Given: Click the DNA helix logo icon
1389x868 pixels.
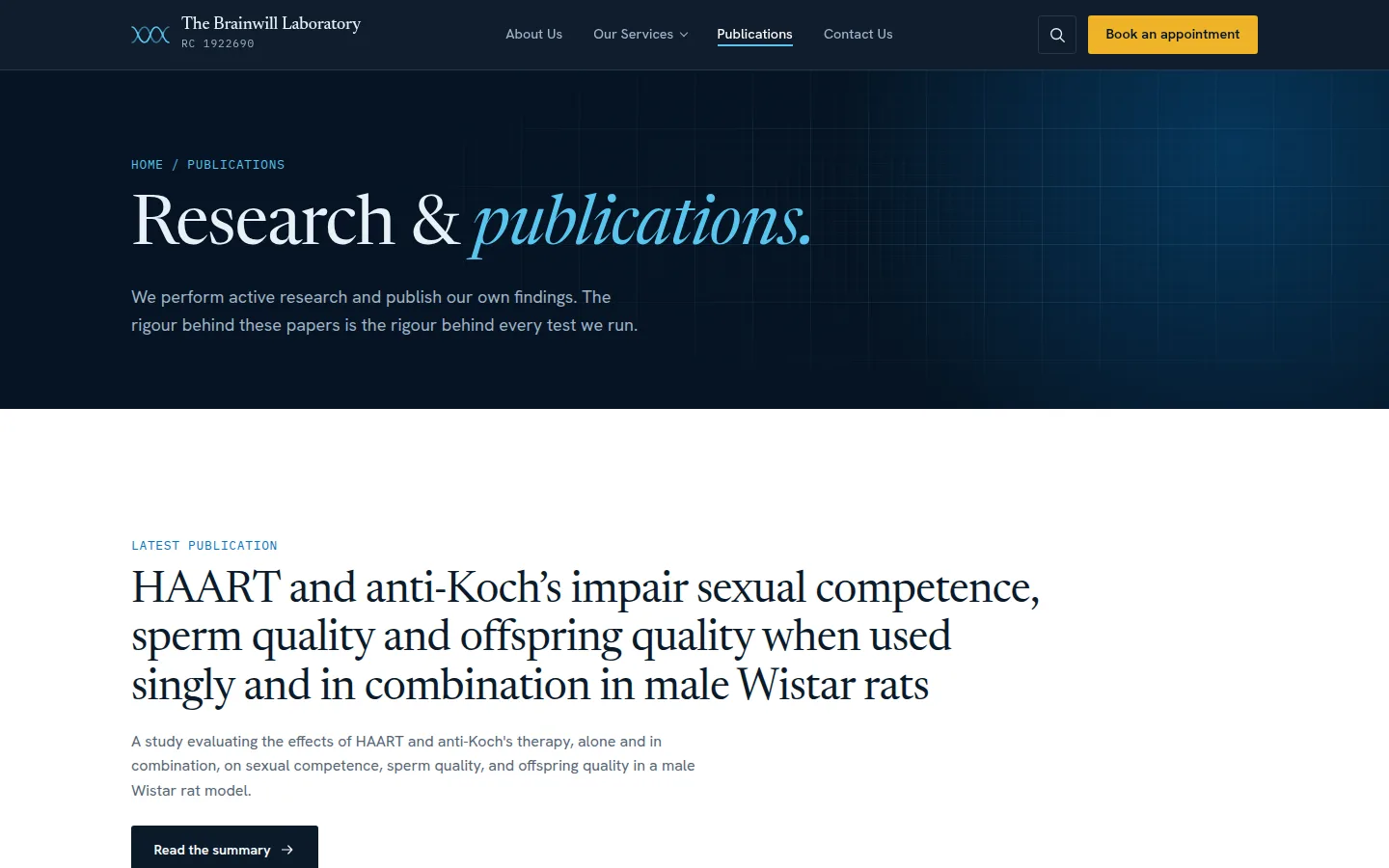Looking at the screenshot, I should point(150,35).
